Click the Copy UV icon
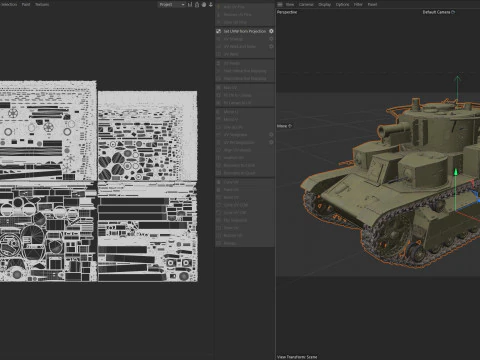Viewport: 480px width, 360px height. 219,182
